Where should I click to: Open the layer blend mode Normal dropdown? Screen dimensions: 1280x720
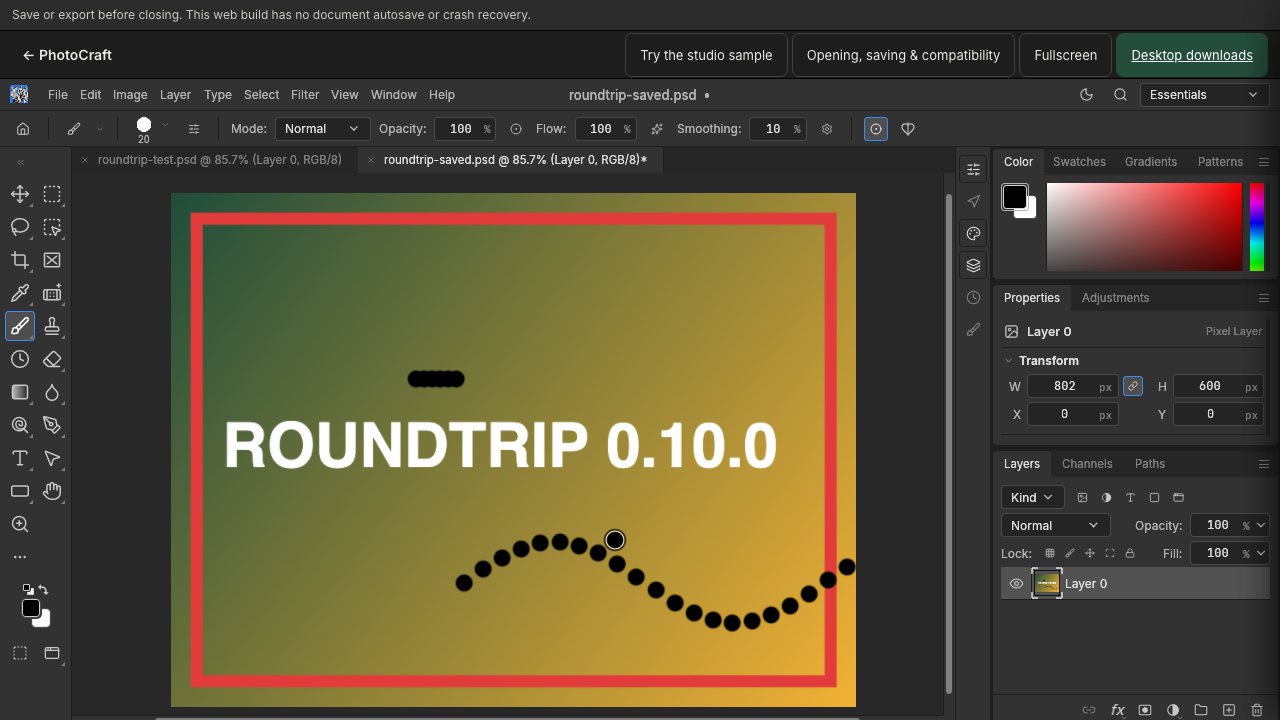(1056, 525)
